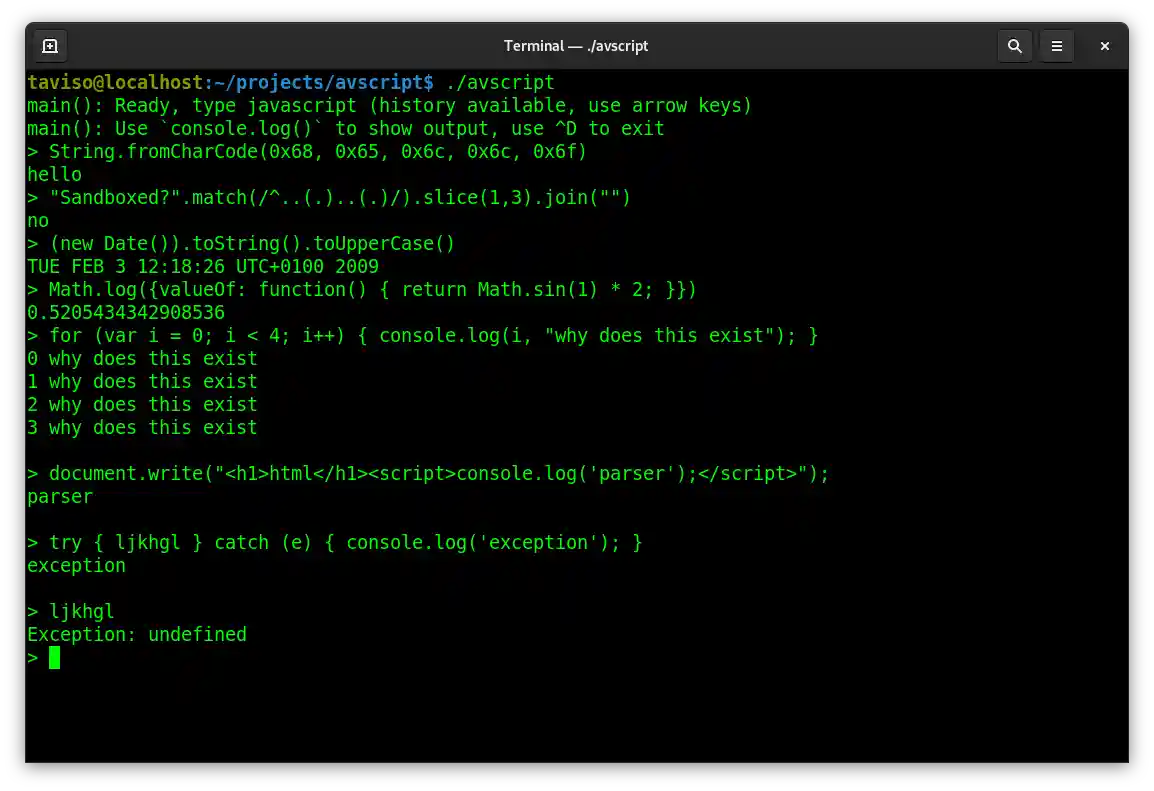Open a new terminal tab
Image resolution: width=1154 pixels, height=791 pixels.
[x=50, y=46]
